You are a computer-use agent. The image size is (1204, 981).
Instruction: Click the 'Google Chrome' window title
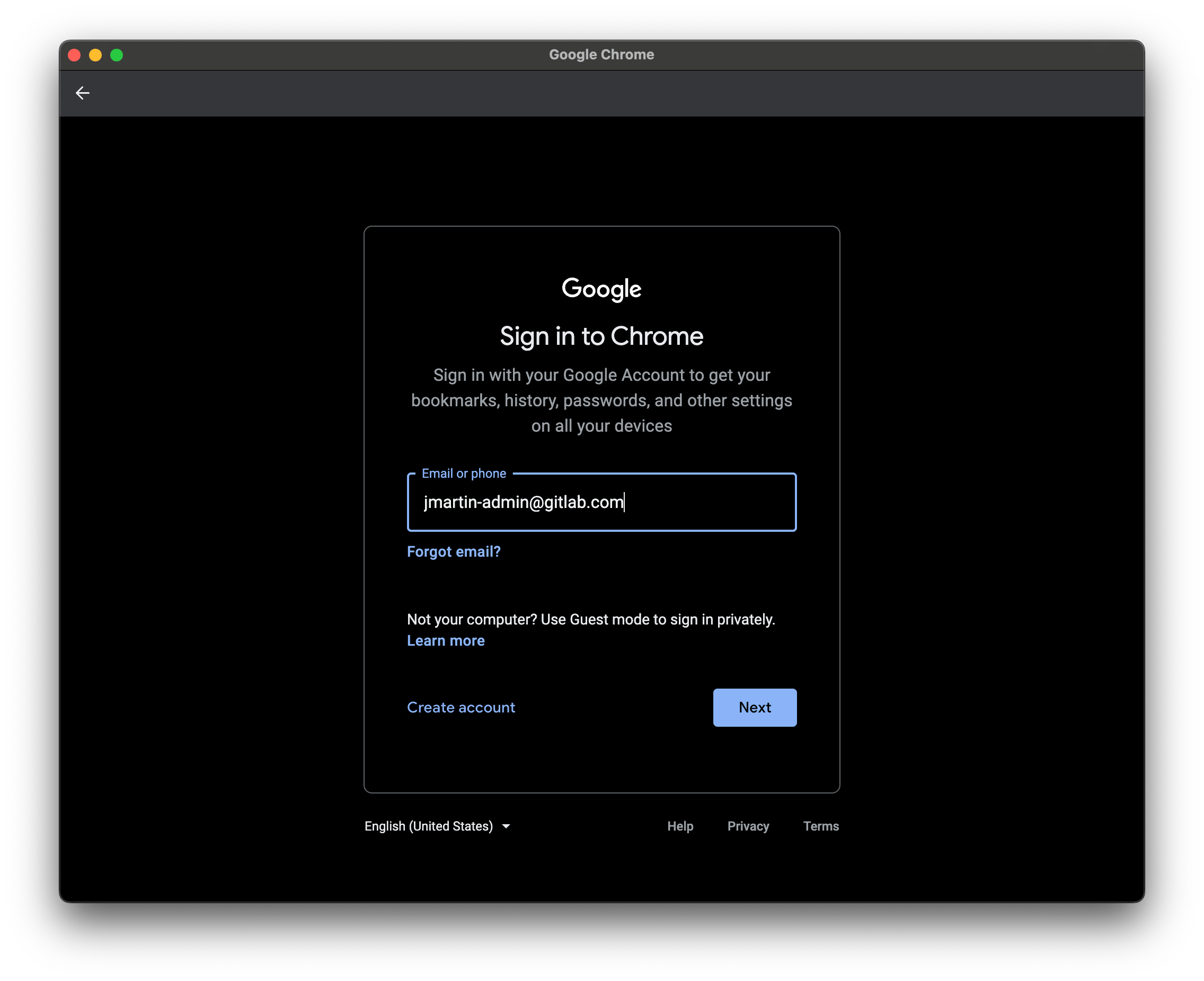point(601,55)
